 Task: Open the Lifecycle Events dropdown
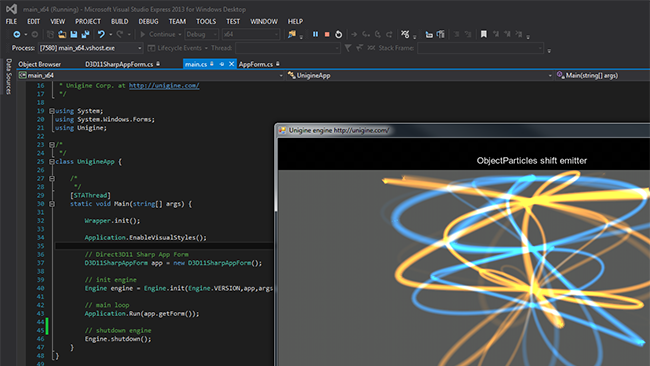click(177, 48)
